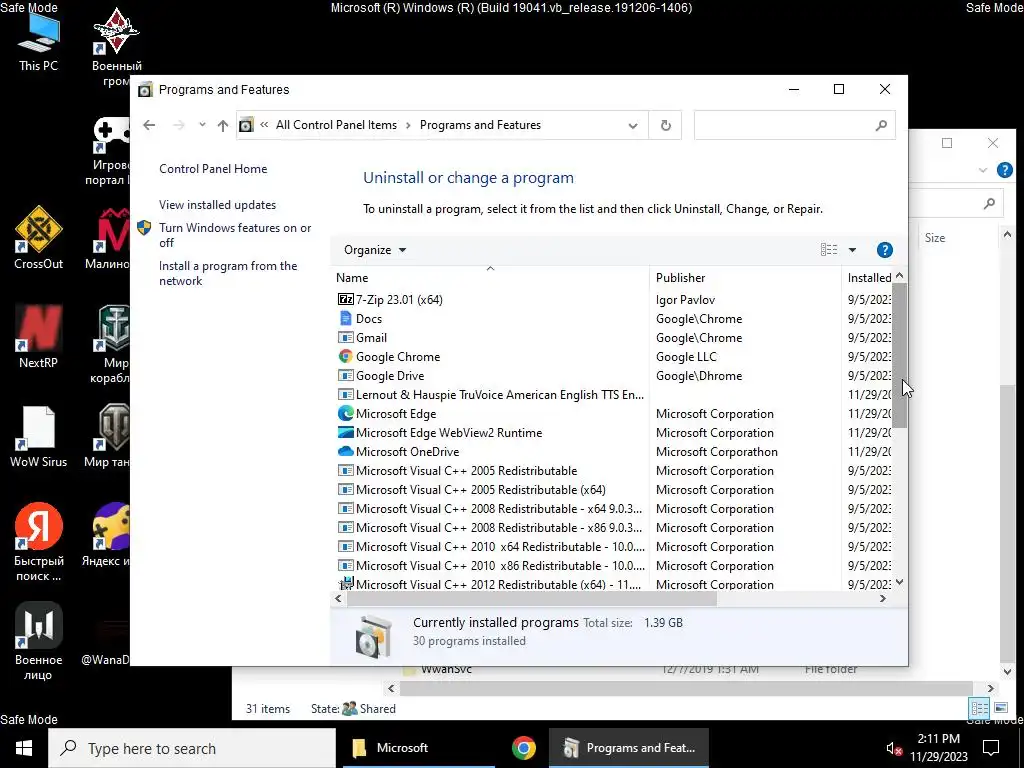Viewport: 1024px width, 768px height.
Task: Open Install a program from the network
Action: point(227,273)
